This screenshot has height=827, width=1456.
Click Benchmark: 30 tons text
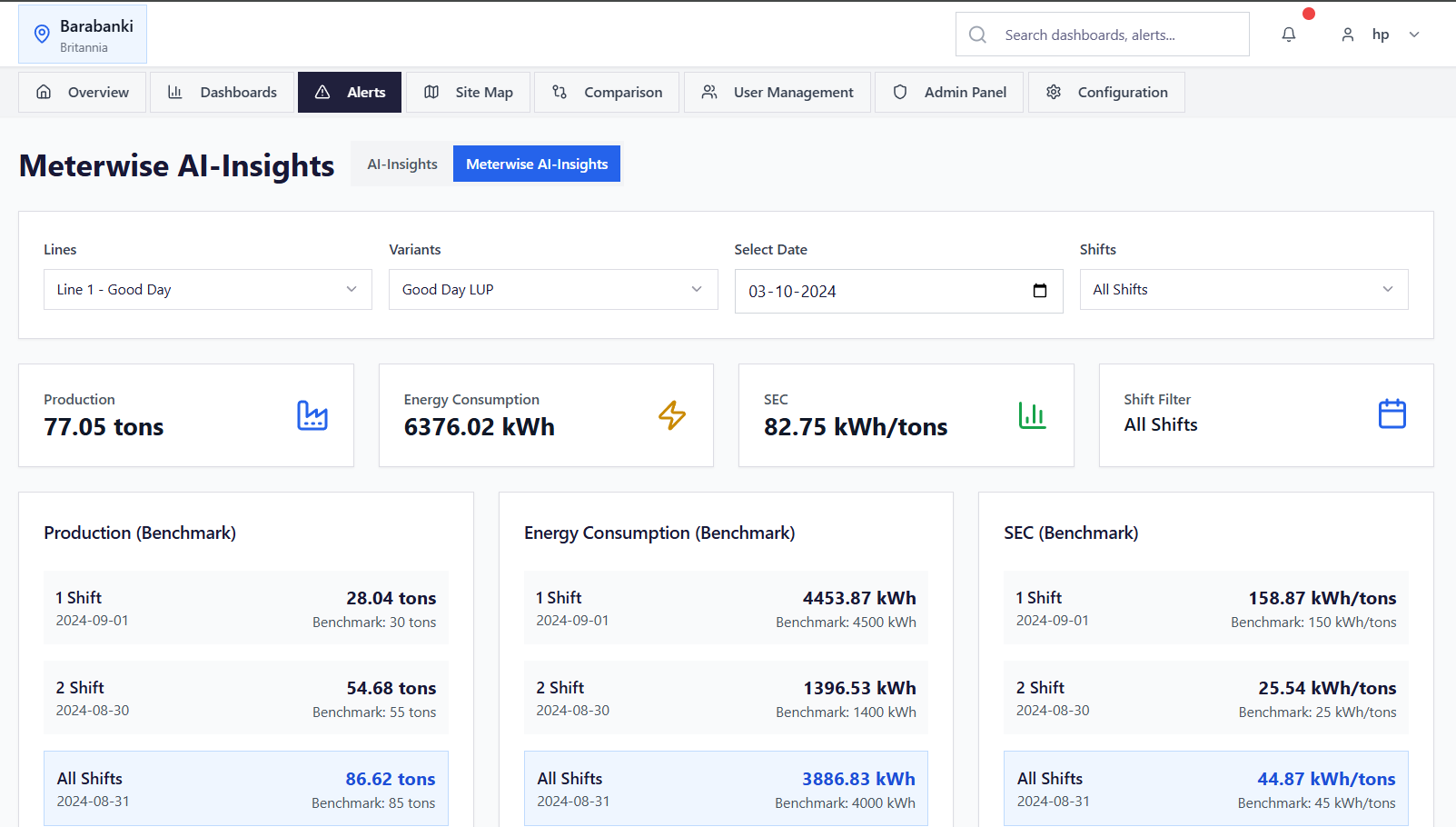click(374, 623)
